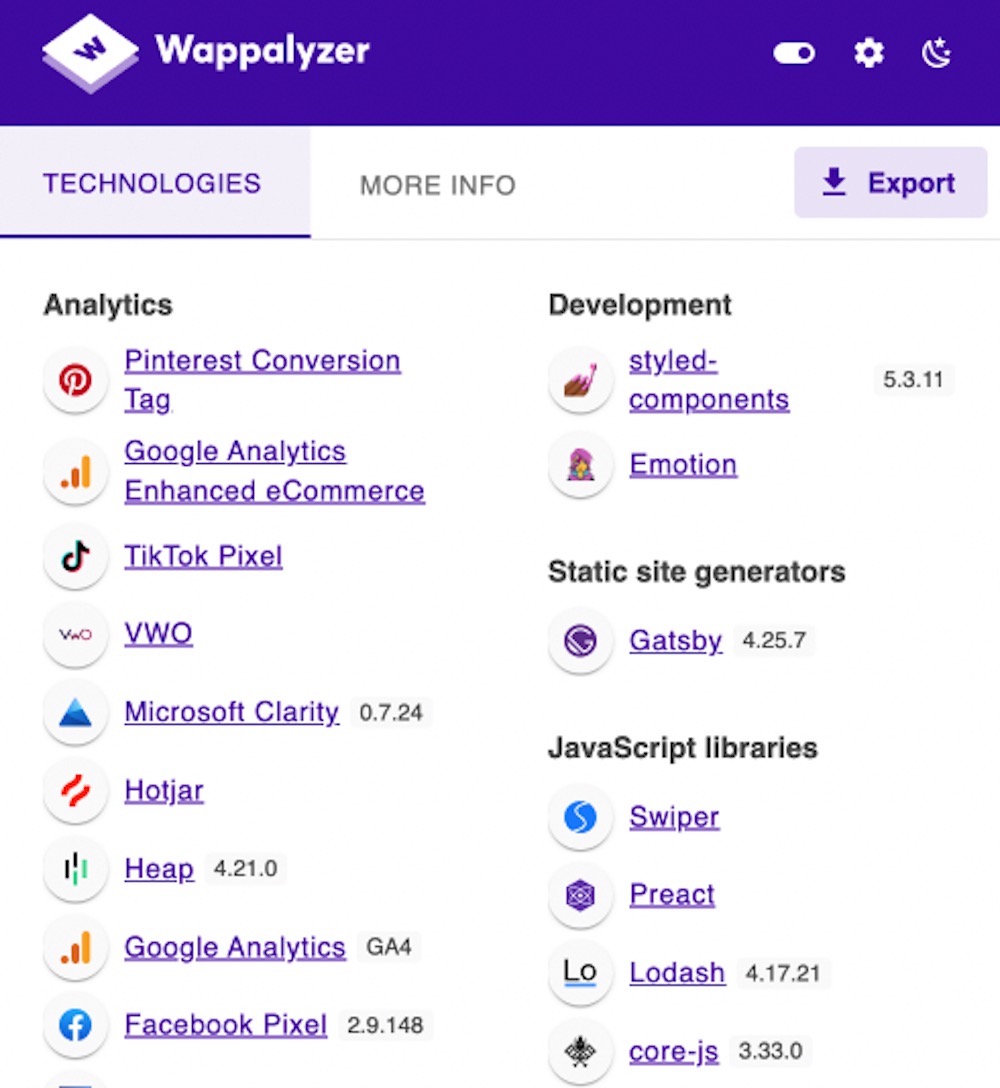
Task: Click the Analytics category heading
Action: (108, 305)
